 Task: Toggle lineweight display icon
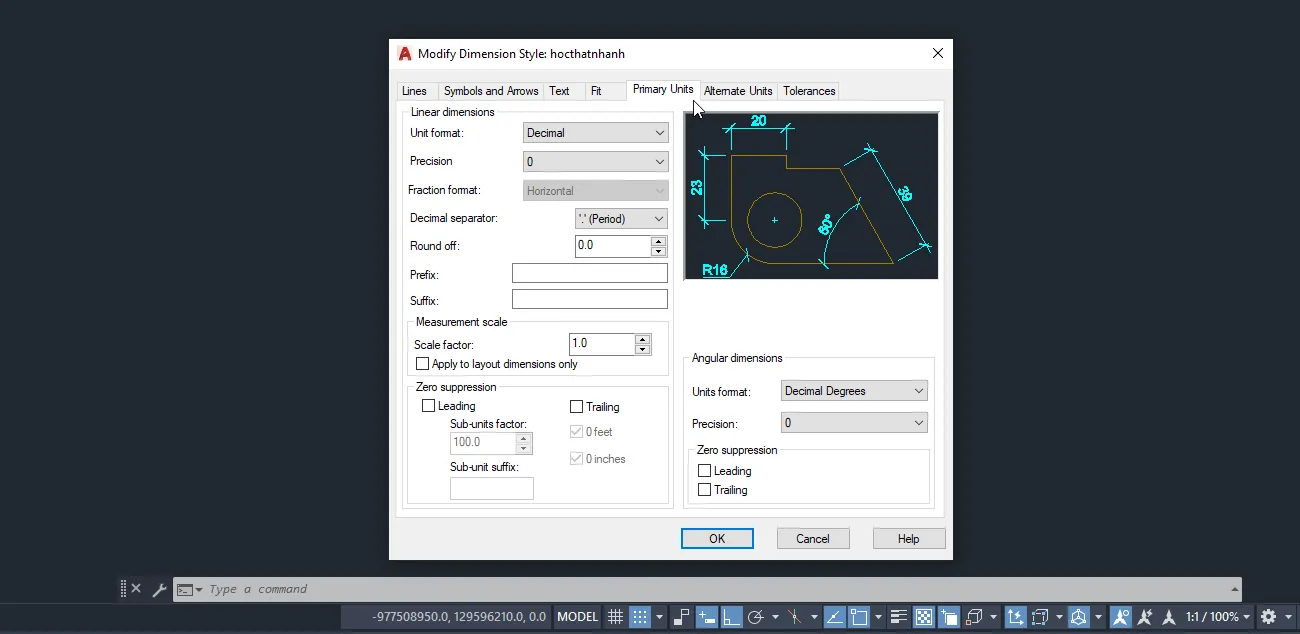898,617
